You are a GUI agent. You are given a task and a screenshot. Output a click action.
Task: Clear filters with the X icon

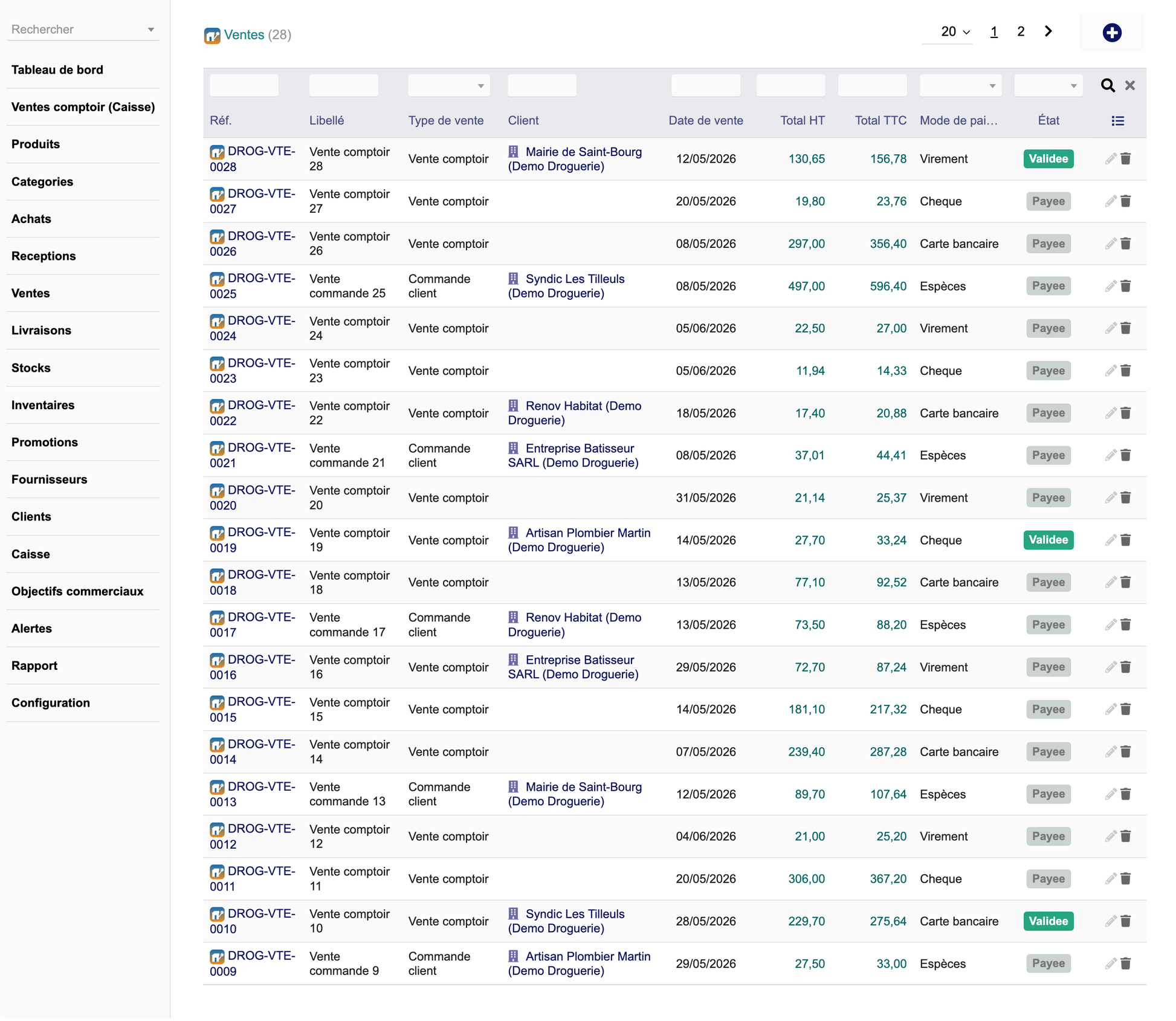click(1129, 85)
